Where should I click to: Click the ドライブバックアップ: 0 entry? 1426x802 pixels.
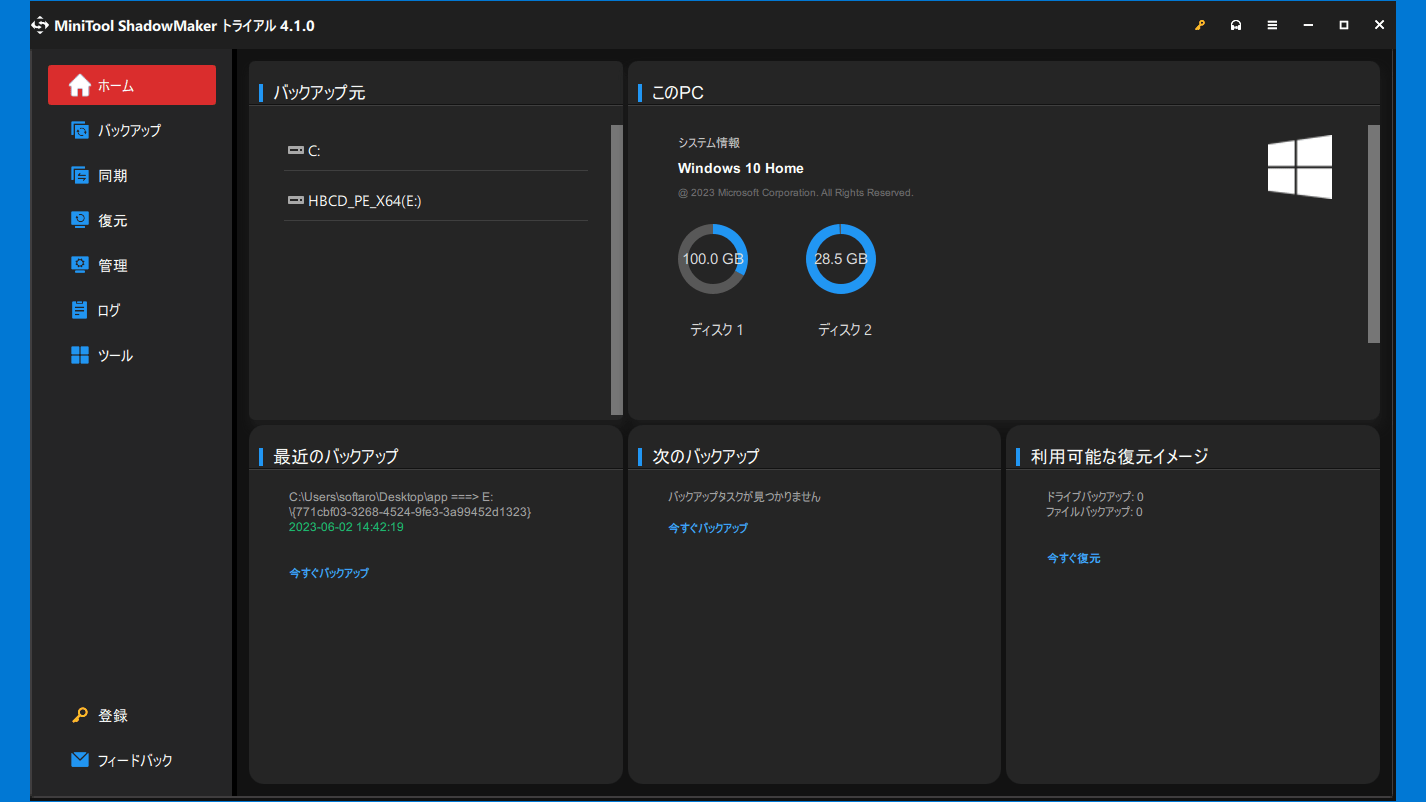(x=1095, y=496)
